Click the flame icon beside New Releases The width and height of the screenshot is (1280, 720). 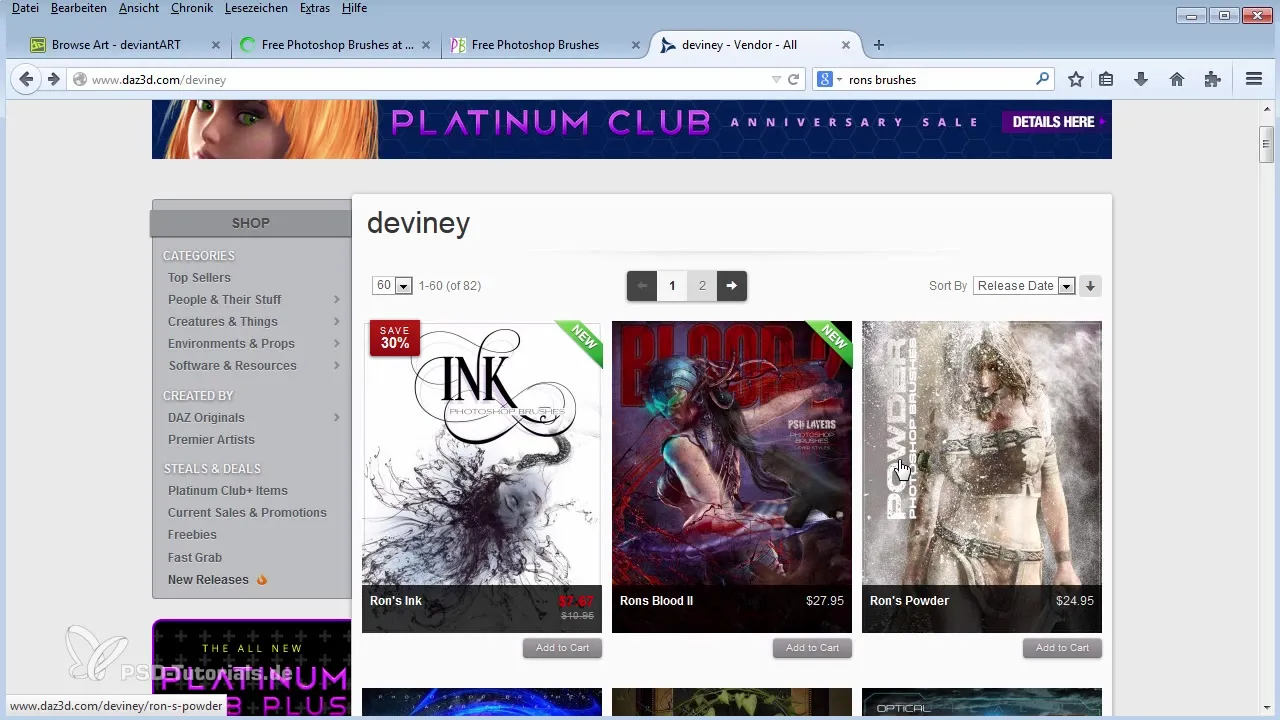262,579
